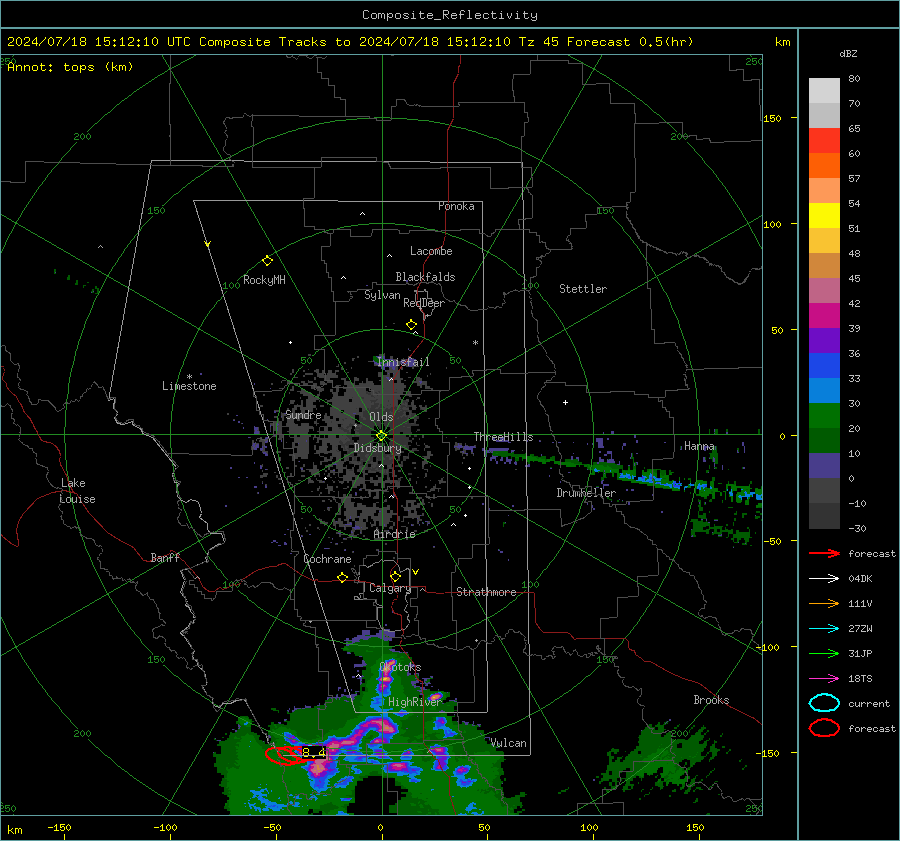Click the yellow diamond marker above Calgary
The height and width of the screenshot is (841, 900).
[395, 576]
